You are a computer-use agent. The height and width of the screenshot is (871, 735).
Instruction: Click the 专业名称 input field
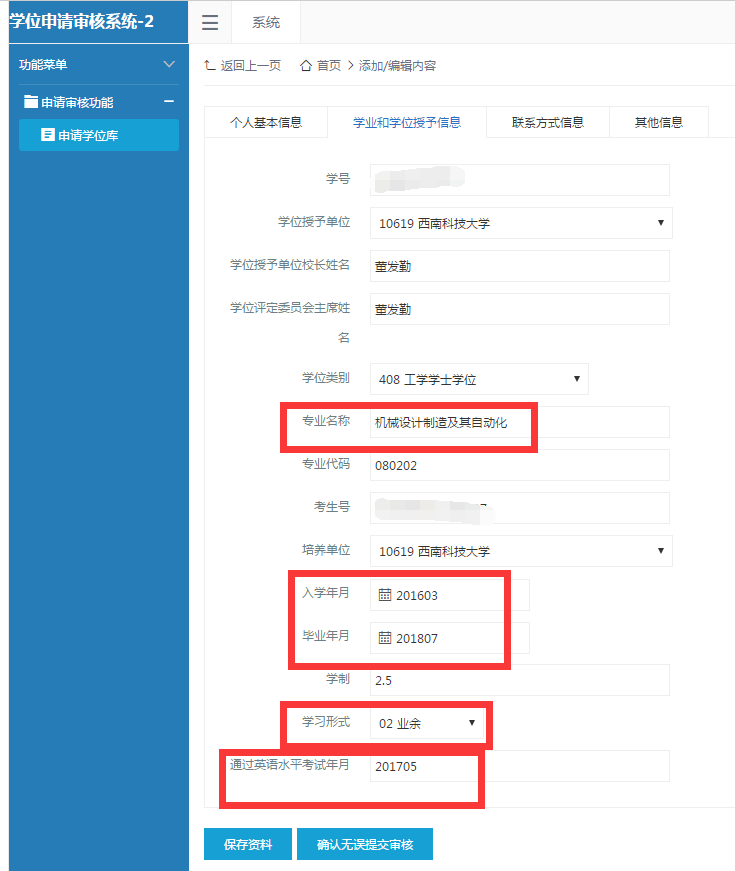[519, 422]
